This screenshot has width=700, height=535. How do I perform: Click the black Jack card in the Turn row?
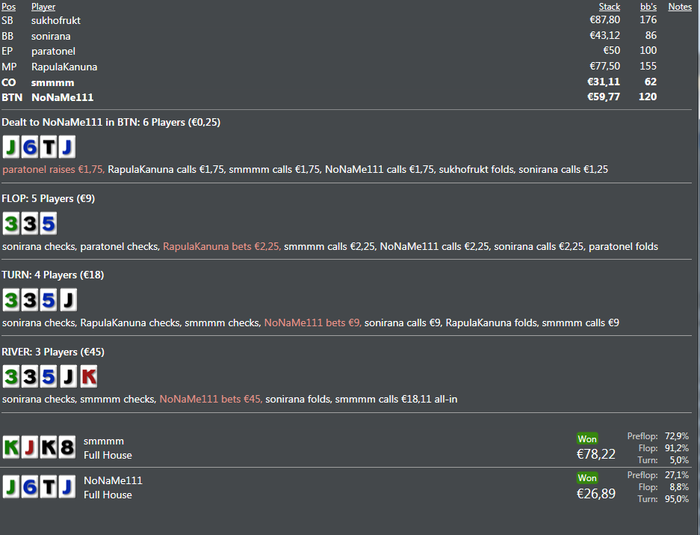[68, 300]
